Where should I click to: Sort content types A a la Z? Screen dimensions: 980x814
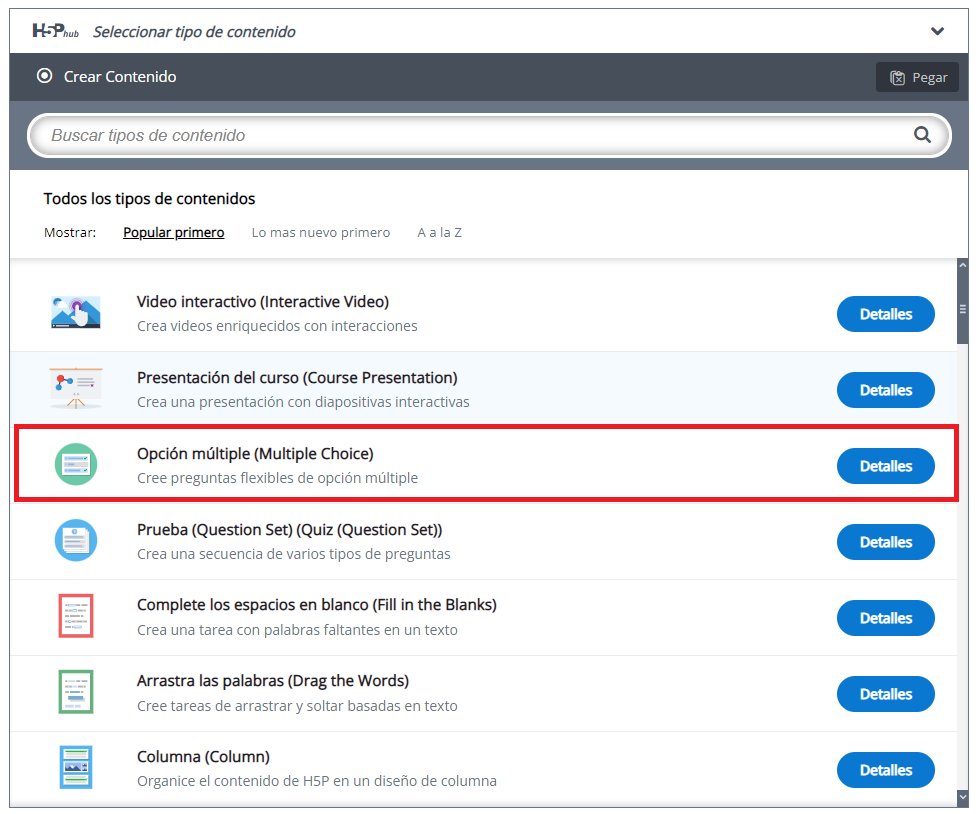[x=439, y=233]
